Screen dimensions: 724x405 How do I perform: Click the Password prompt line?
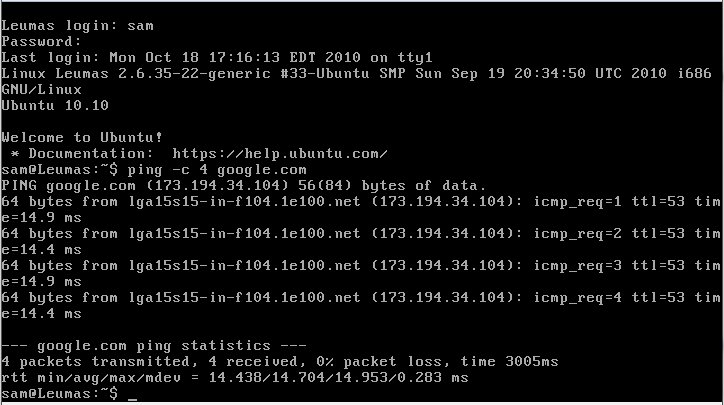pyautogui.click(x=41, y=42)
